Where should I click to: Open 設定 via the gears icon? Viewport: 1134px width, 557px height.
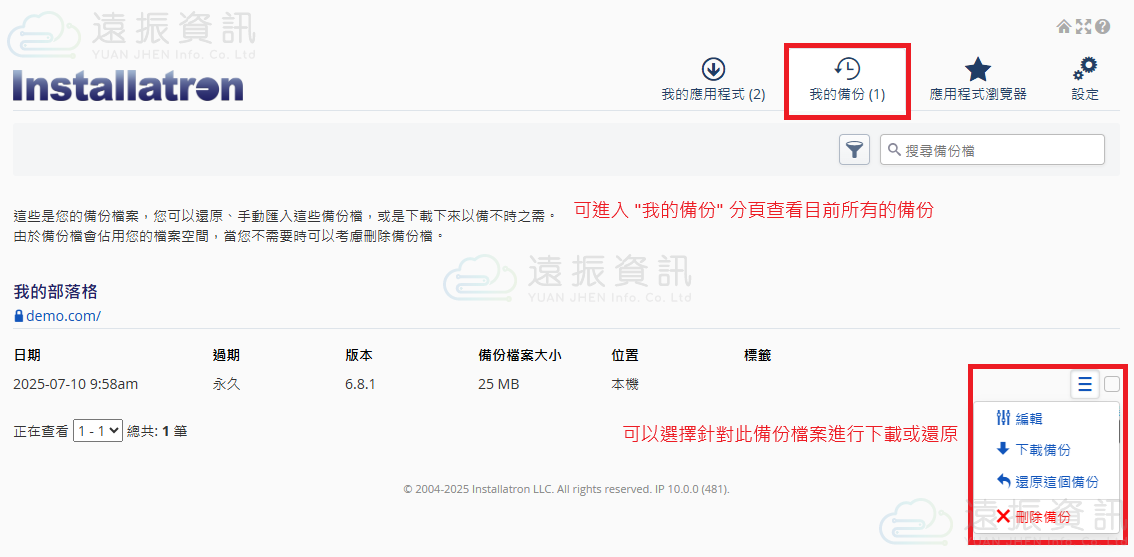[x=1085, y=69]
